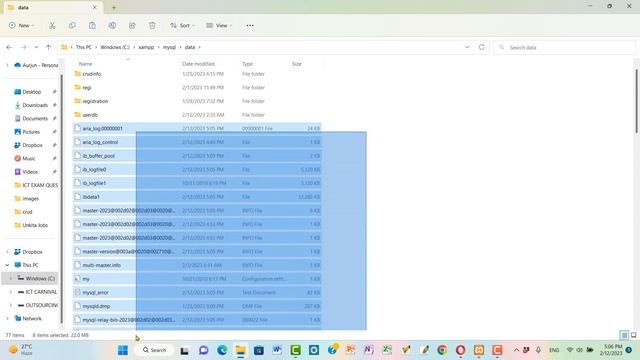Open the Windows Start menu
Image resolution: width=640 pixels, height=360 pixels.
(123, 350)
